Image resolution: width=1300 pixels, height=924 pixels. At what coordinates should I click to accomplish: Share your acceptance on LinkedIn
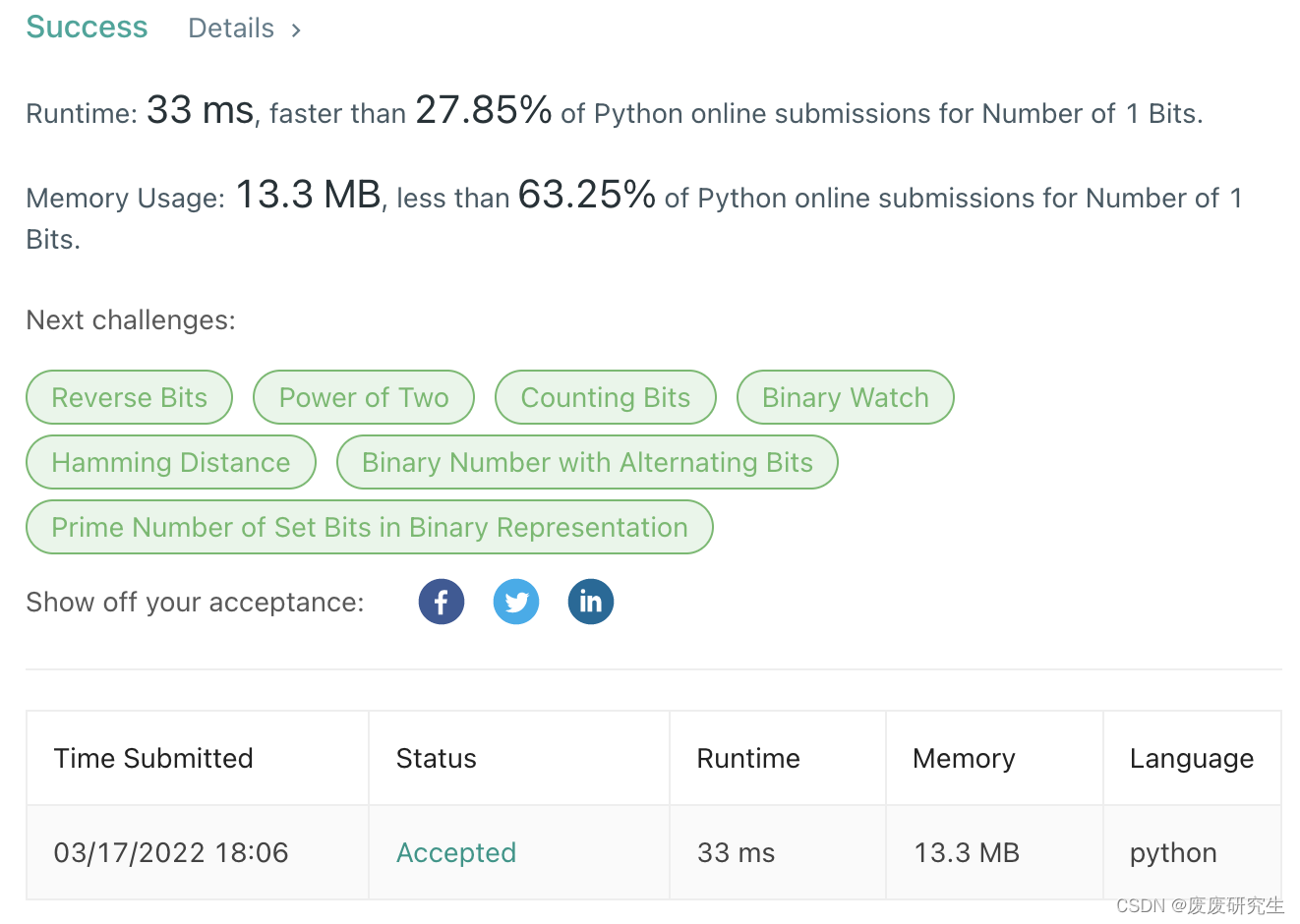point(590,601)
